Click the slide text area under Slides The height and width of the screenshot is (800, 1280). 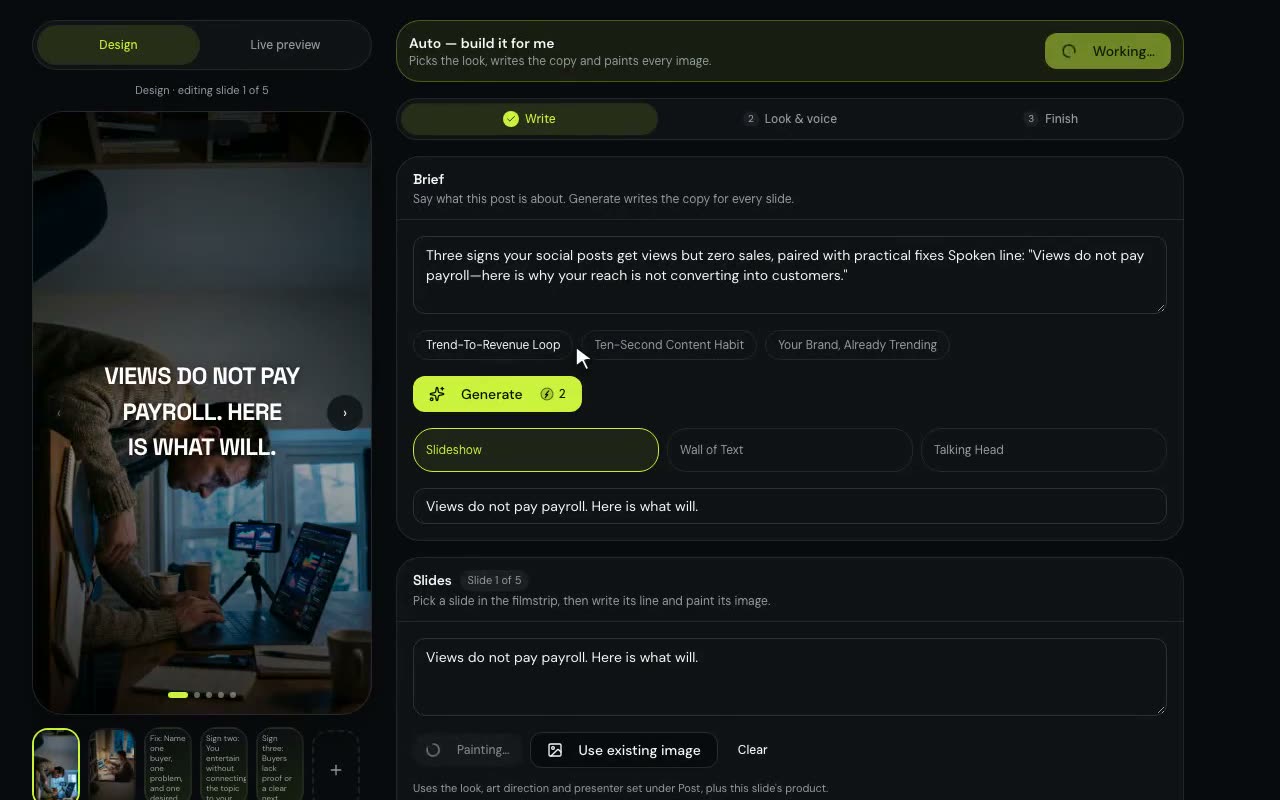(790, 677)
